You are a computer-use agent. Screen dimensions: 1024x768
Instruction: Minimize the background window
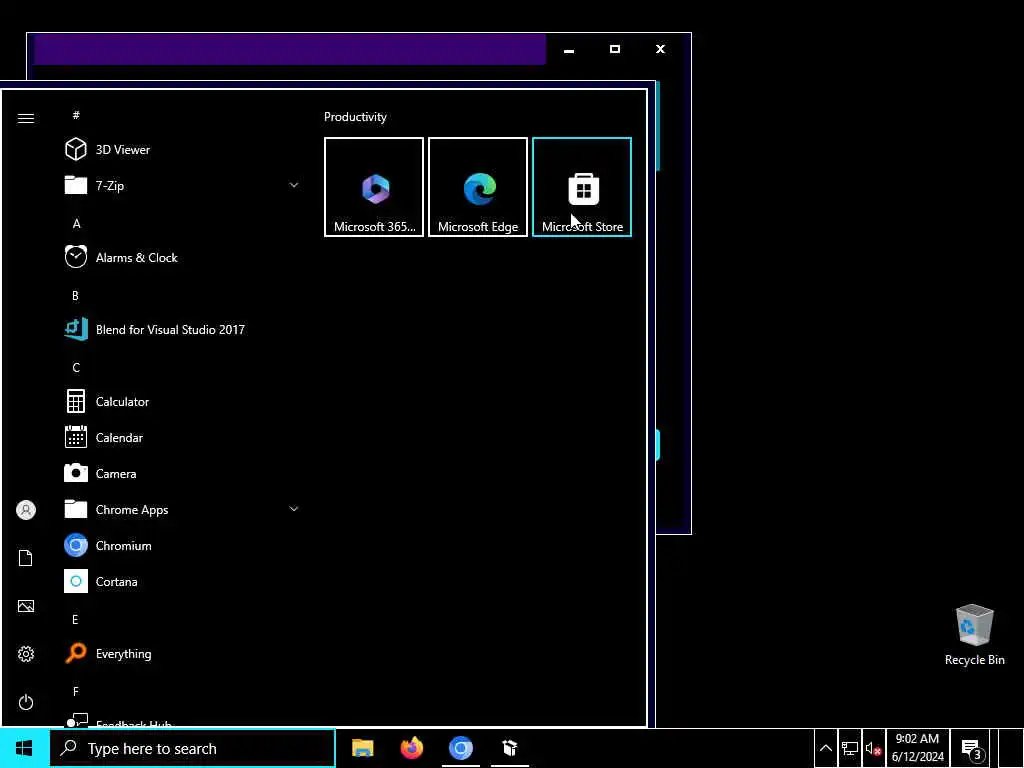click(569, 50)
